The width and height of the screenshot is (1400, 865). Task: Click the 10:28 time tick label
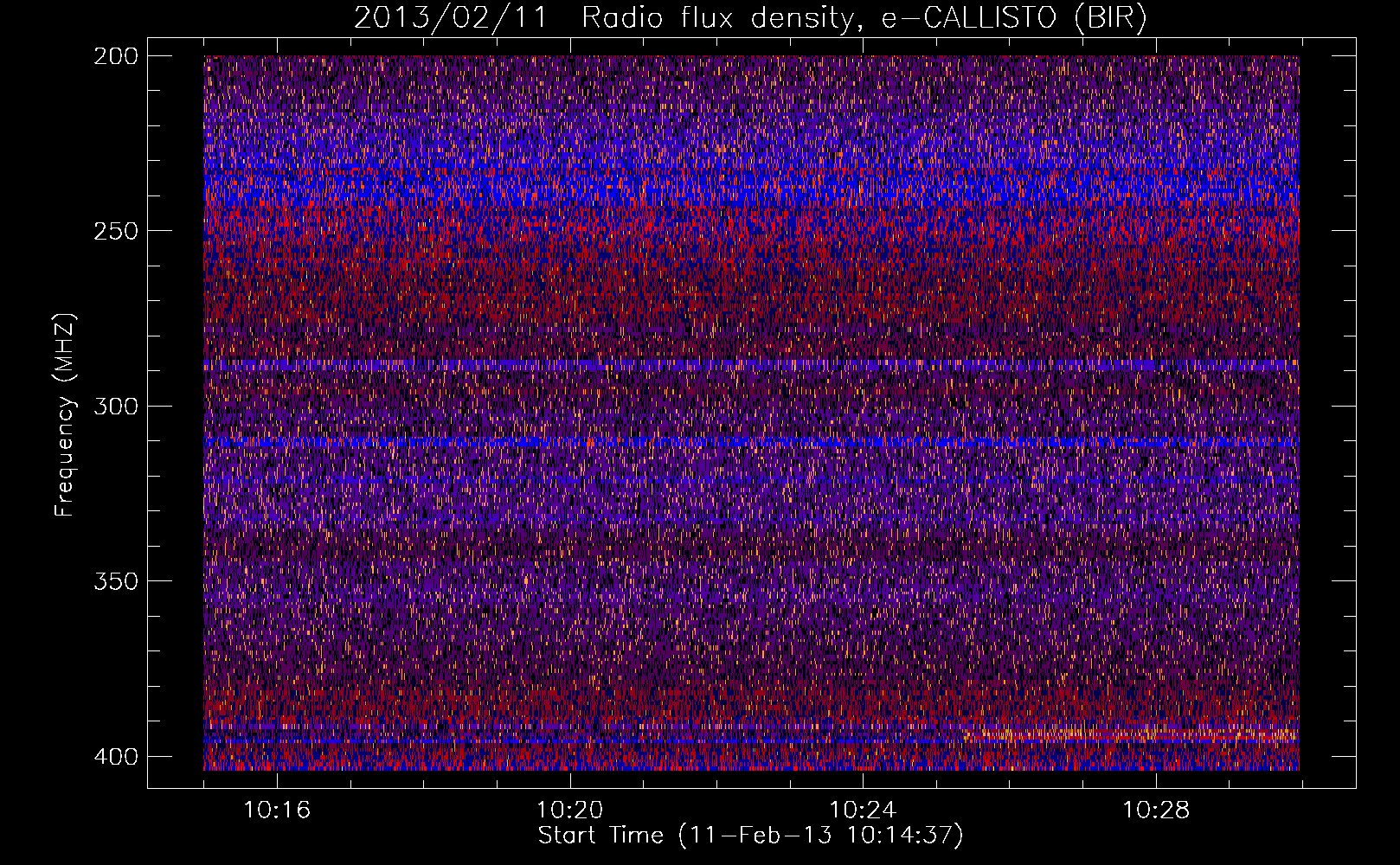pyautogui.click(x=1156, y=811)
